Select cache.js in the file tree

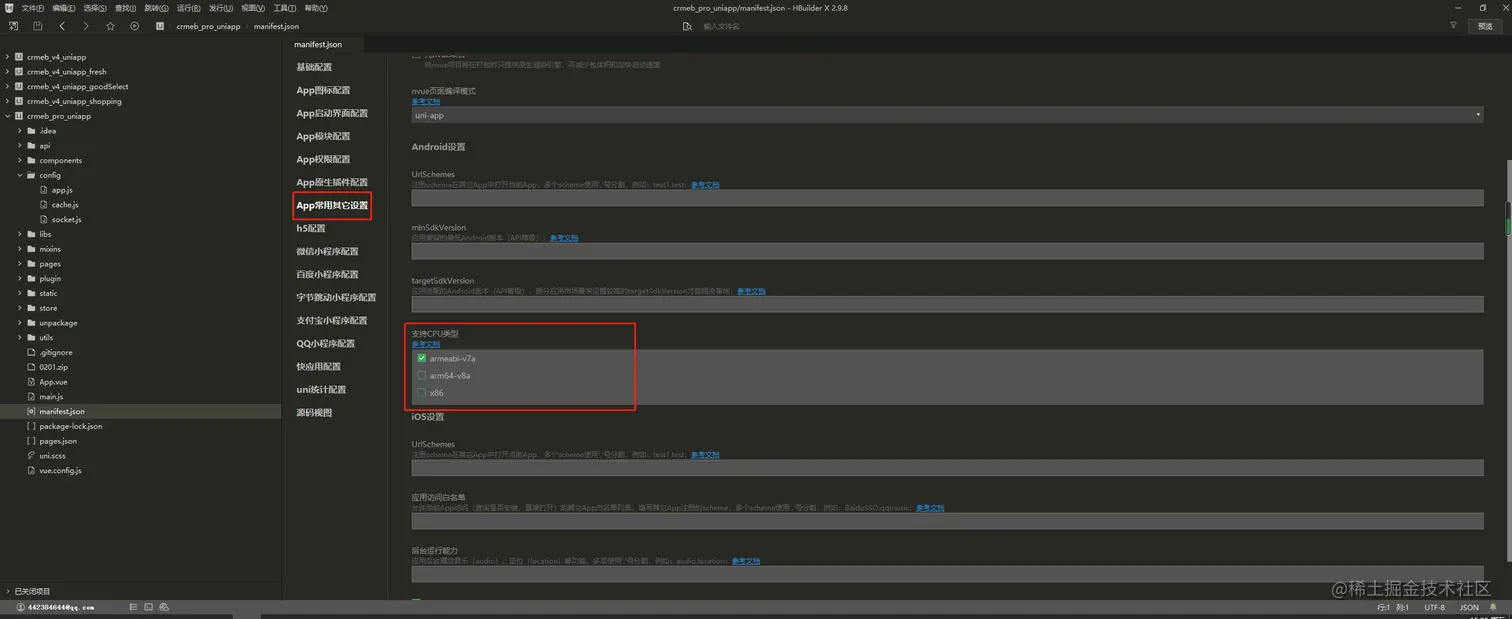point(64,204)
